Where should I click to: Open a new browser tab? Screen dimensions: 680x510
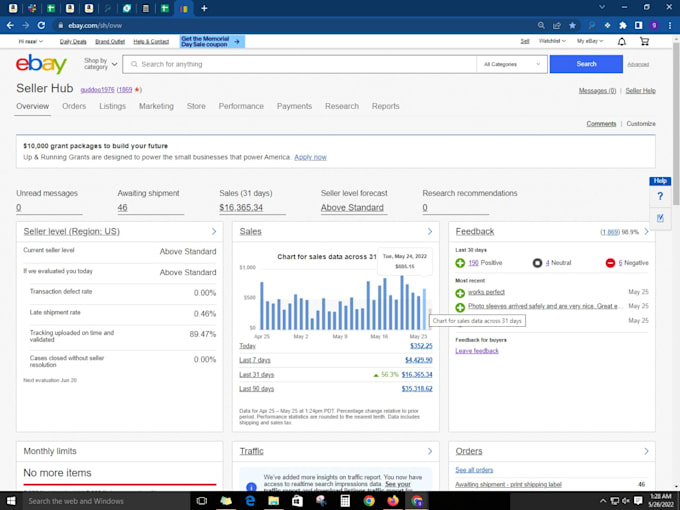[204, 8]
